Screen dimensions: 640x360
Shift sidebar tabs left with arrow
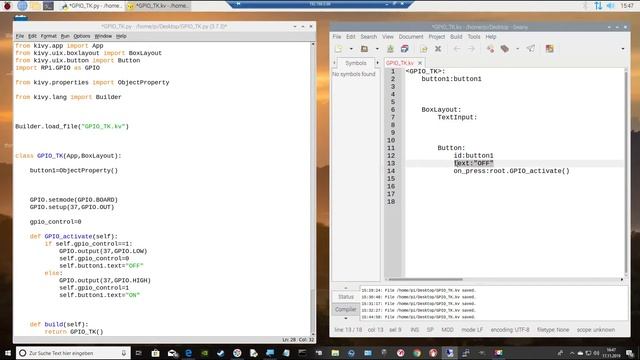coord(335,63)
